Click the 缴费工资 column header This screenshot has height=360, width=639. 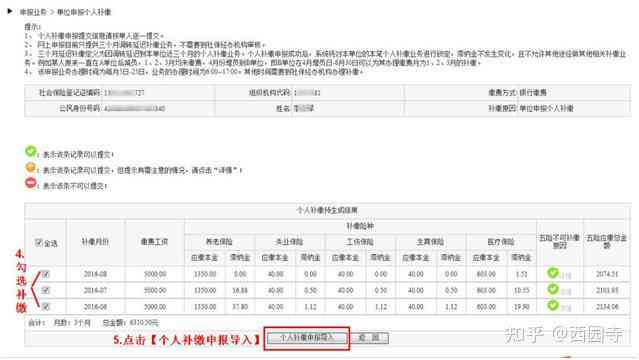coord(154,242)
